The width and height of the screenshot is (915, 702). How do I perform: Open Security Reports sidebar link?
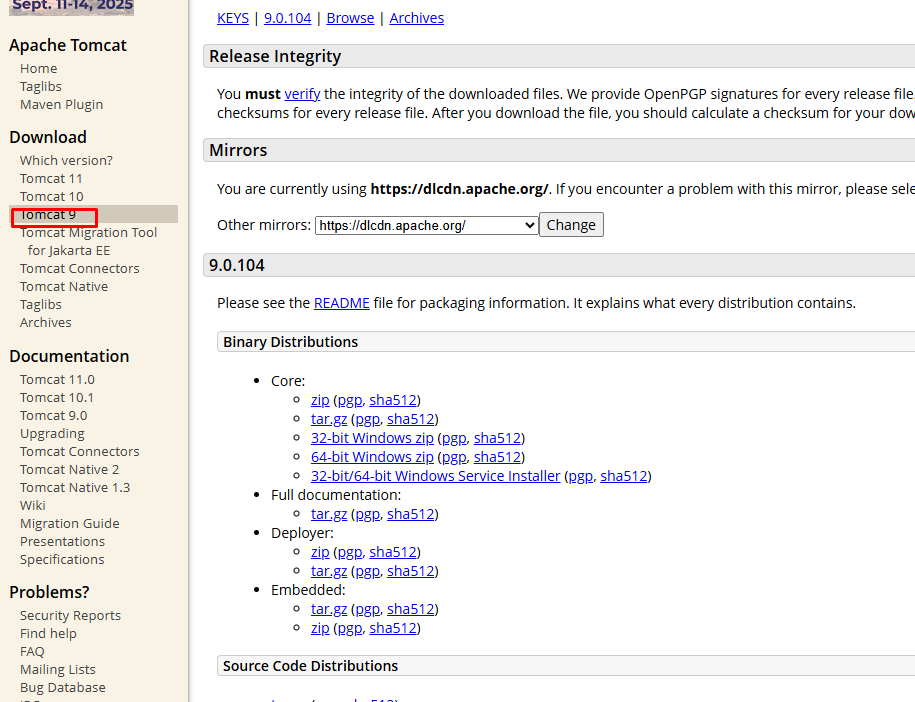70,616
